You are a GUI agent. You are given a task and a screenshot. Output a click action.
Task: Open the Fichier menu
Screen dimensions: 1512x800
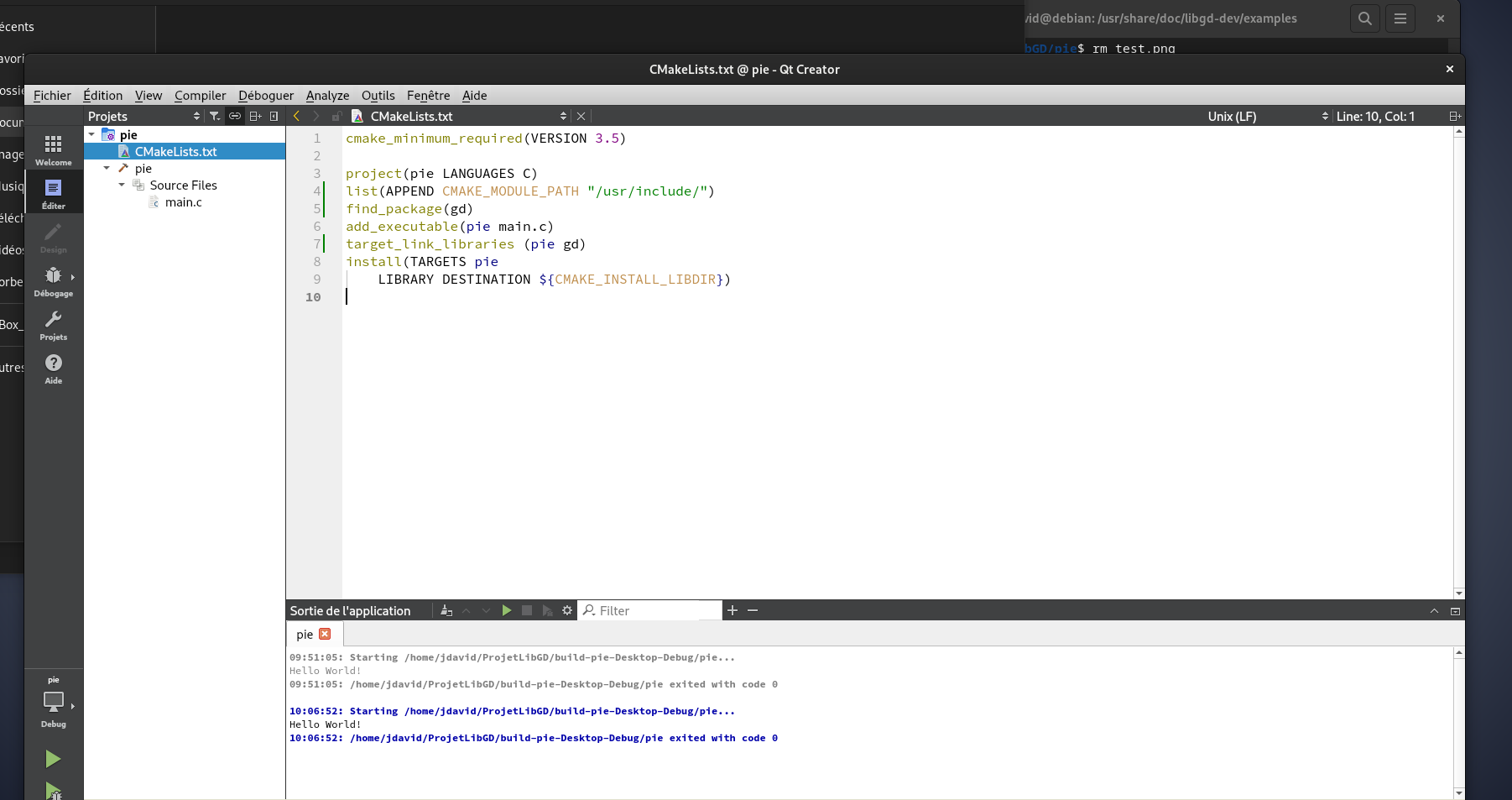point(52,95)
